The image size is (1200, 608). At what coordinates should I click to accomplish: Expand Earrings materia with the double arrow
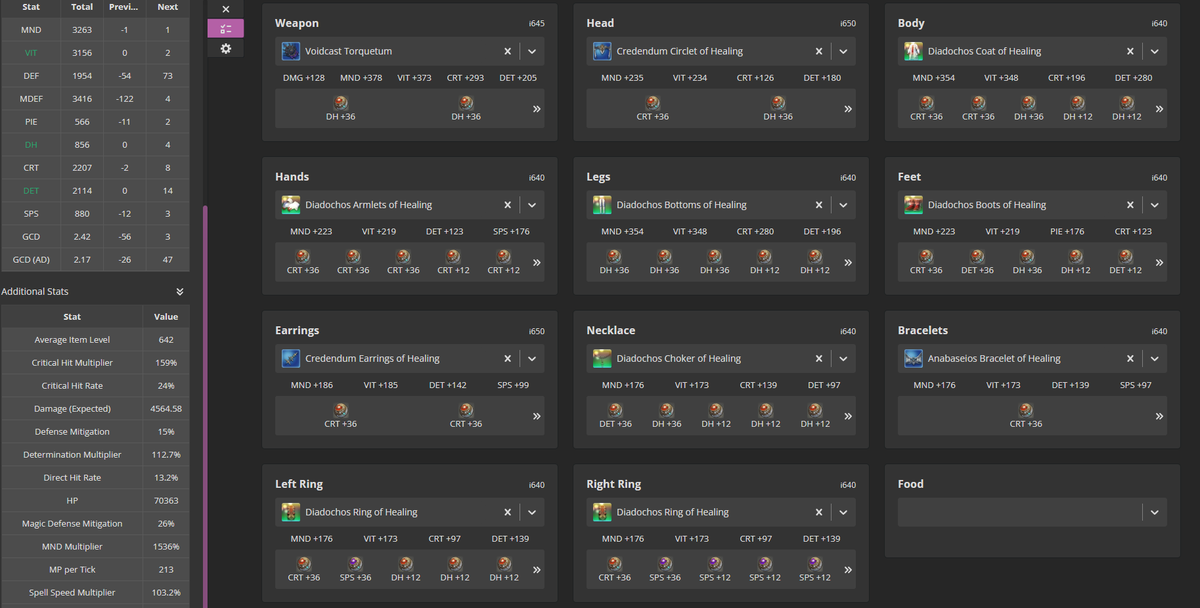(x=537, y=416)
